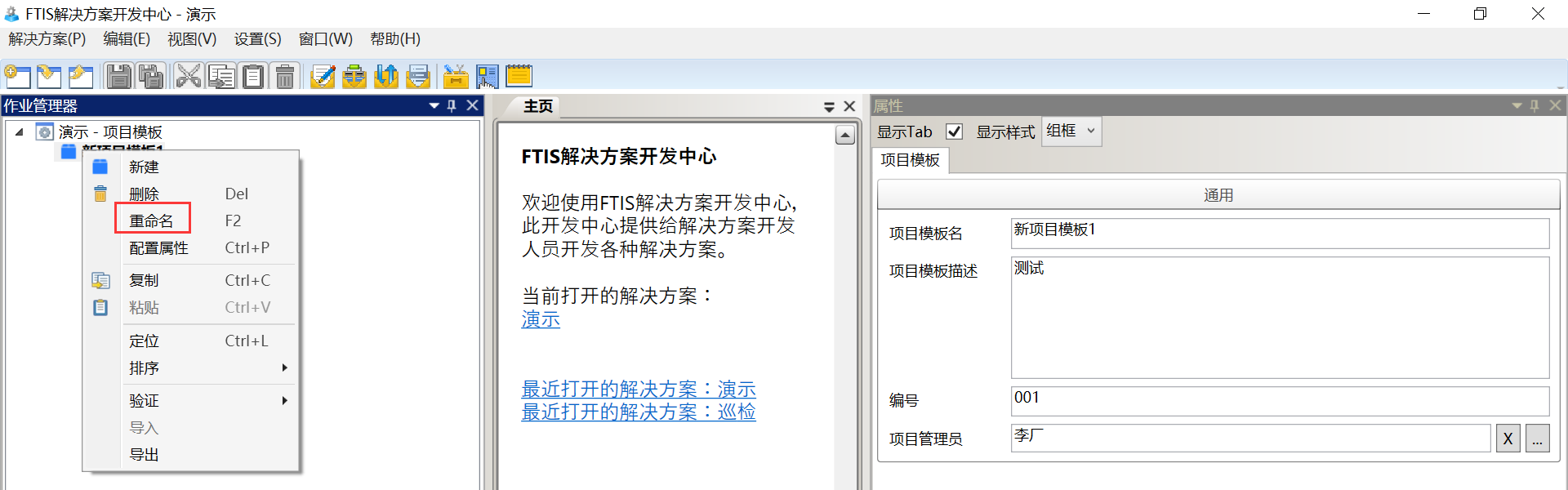This screenshot has width=1568, height=490.
Task: Click the save all toolbar icon
Action: [151, 77]
